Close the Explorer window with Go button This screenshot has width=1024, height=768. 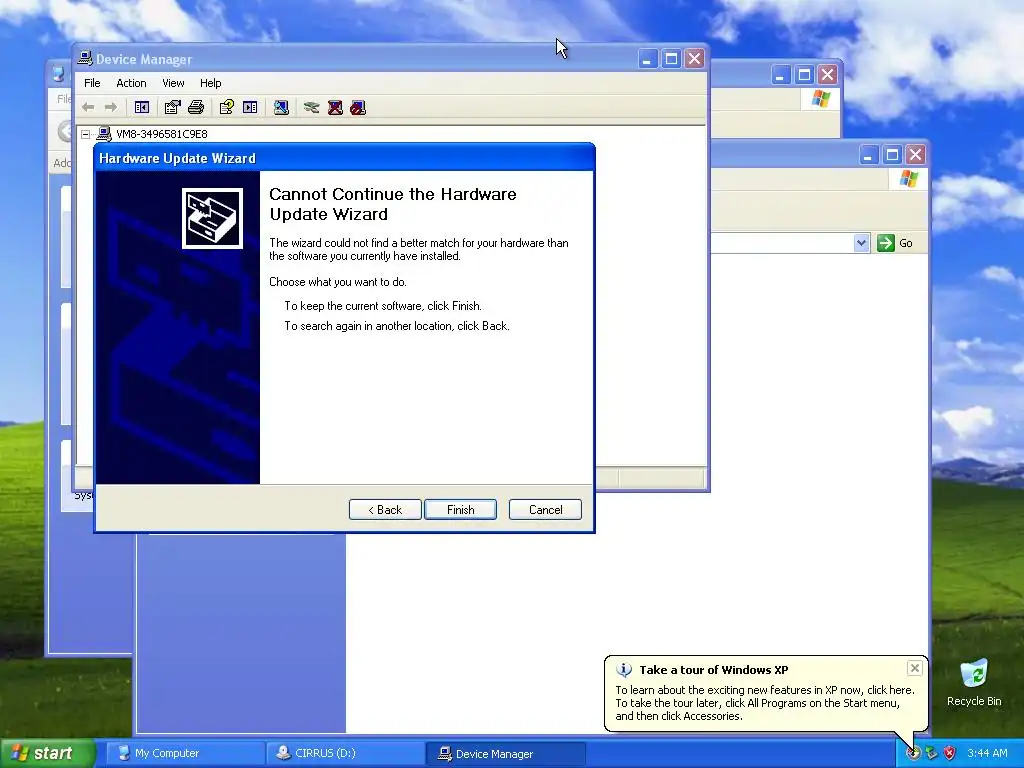[916, 155]
